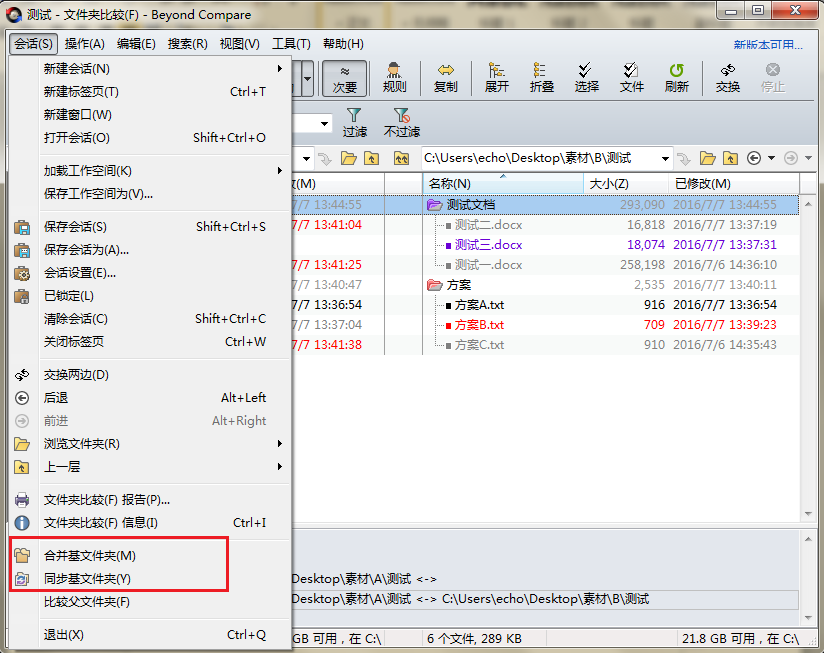Click the 不过滤 (No filter) icon
Viewport: 824px width, 653px height.
click(x=401, y=123)
